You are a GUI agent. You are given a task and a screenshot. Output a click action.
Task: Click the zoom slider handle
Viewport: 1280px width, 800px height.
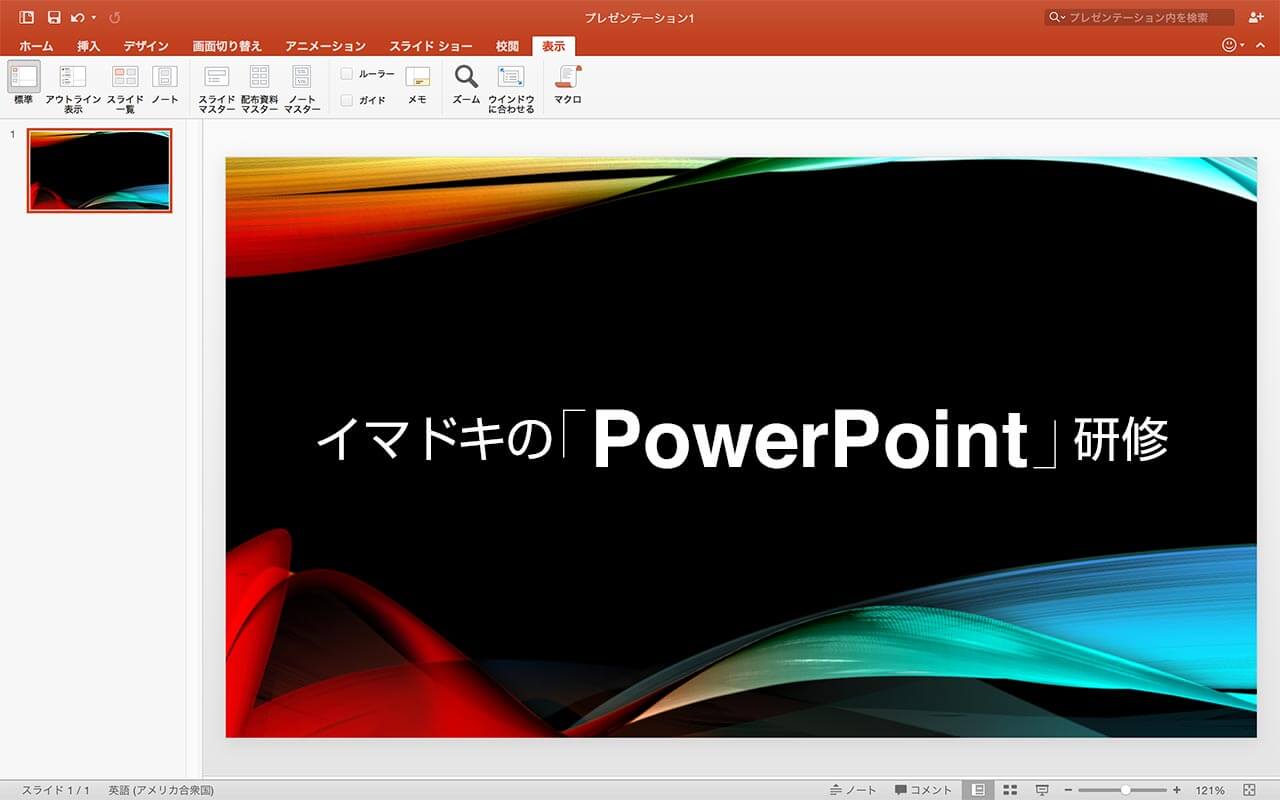(1126, 790)
